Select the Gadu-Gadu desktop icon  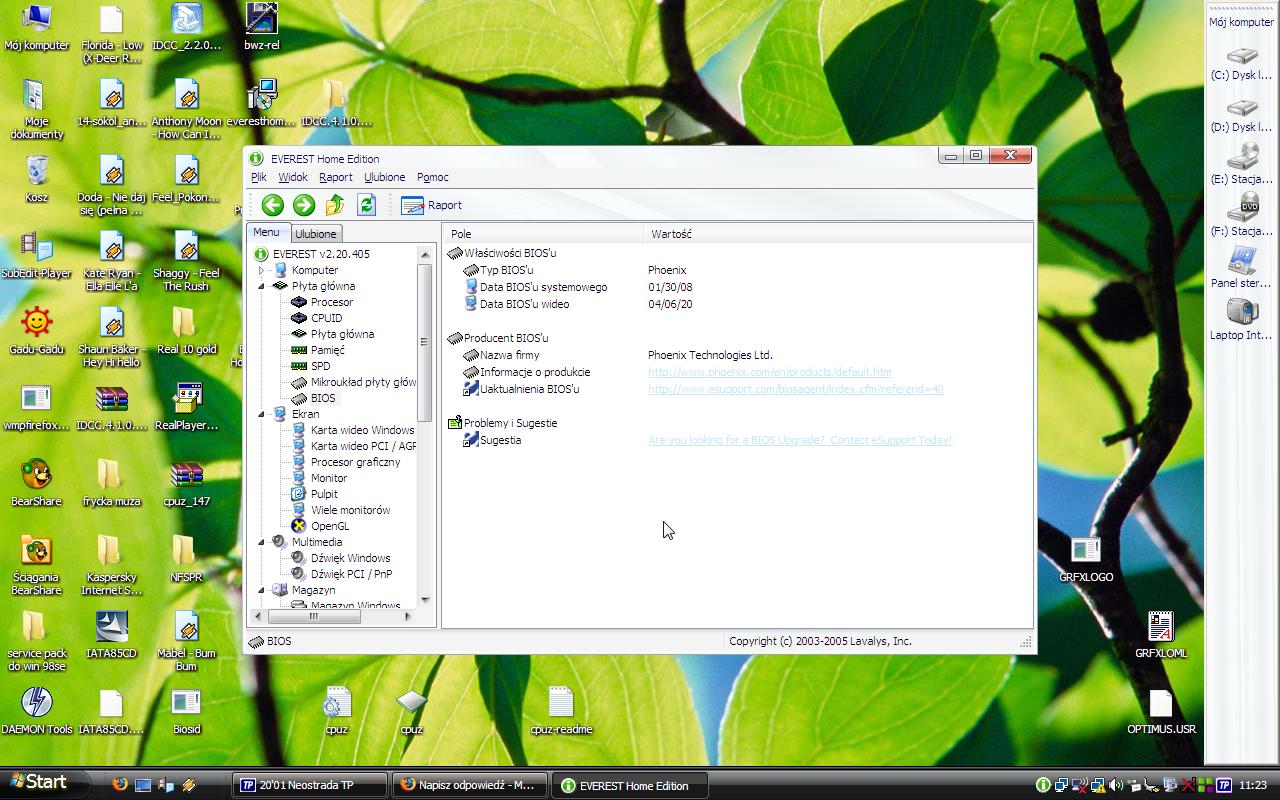pyautogui.click(x=37, y=330)
